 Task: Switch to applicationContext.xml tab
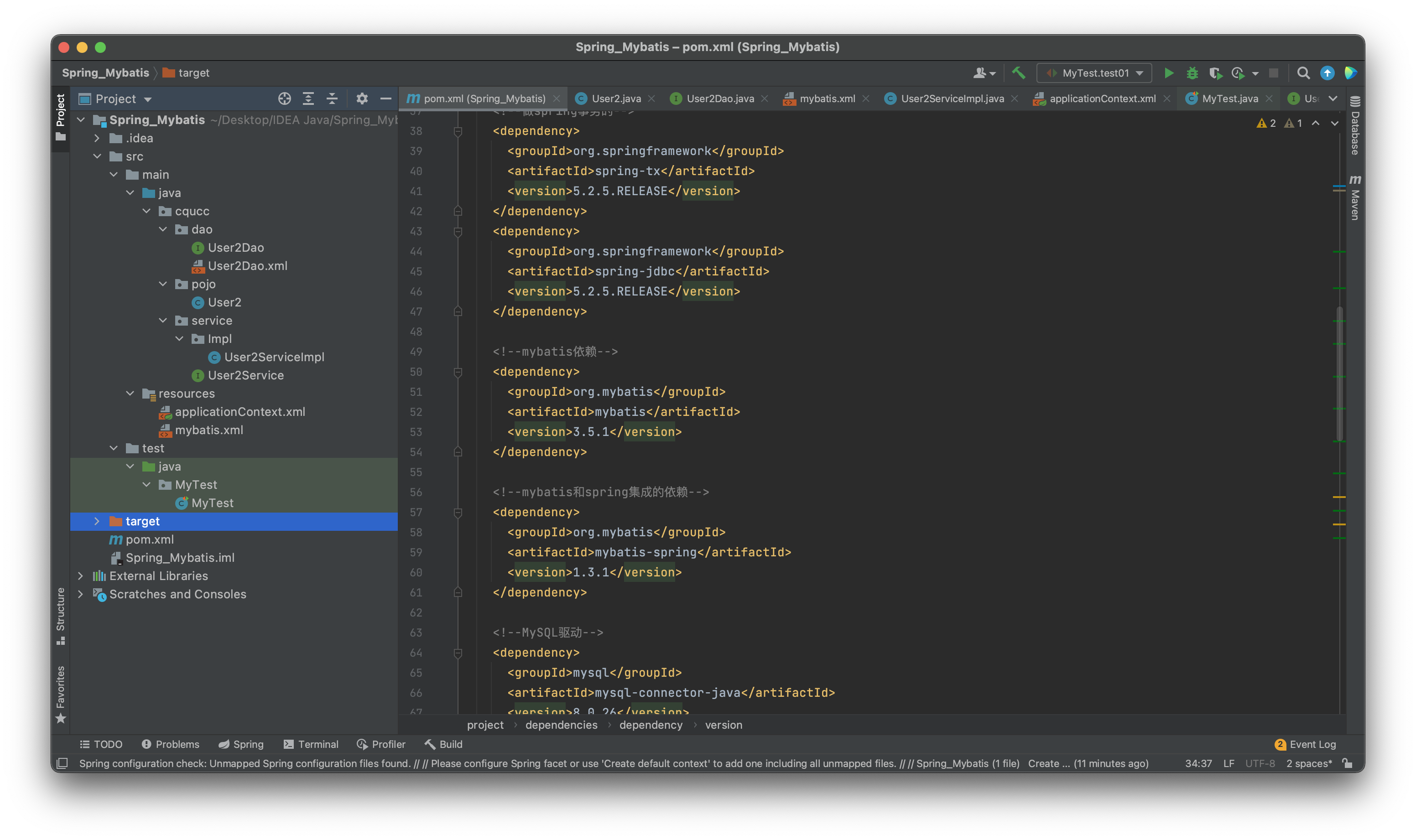coord(1102,99)
